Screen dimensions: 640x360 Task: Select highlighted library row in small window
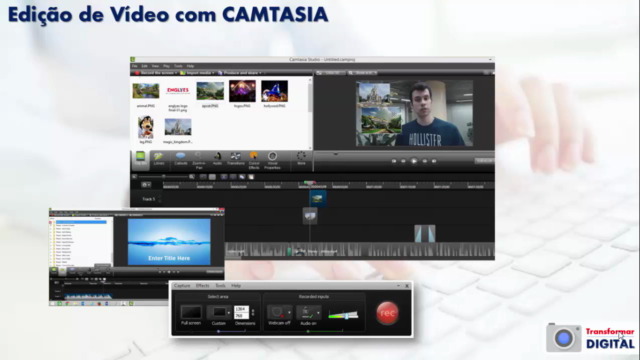click(81, 222)
